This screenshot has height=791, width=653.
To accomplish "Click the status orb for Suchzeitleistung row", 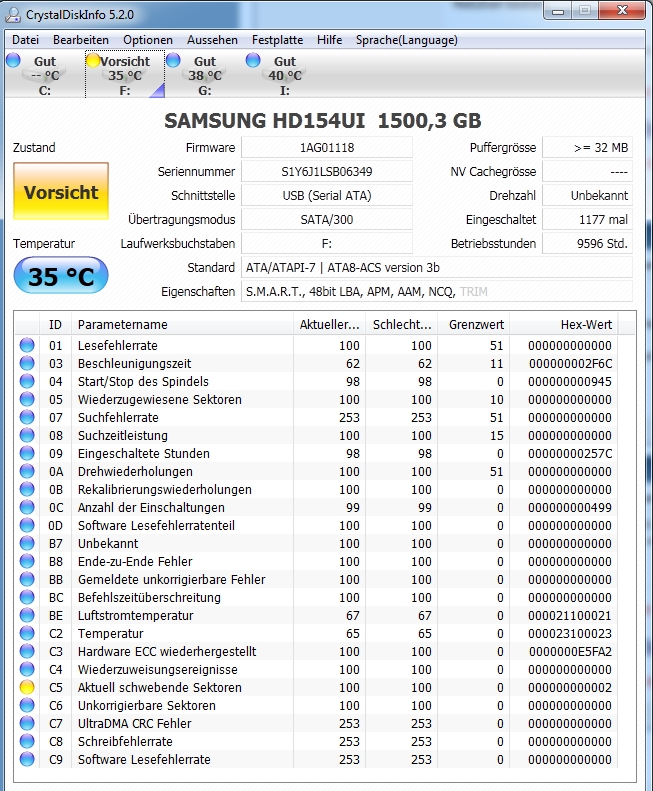I will 27,435.
